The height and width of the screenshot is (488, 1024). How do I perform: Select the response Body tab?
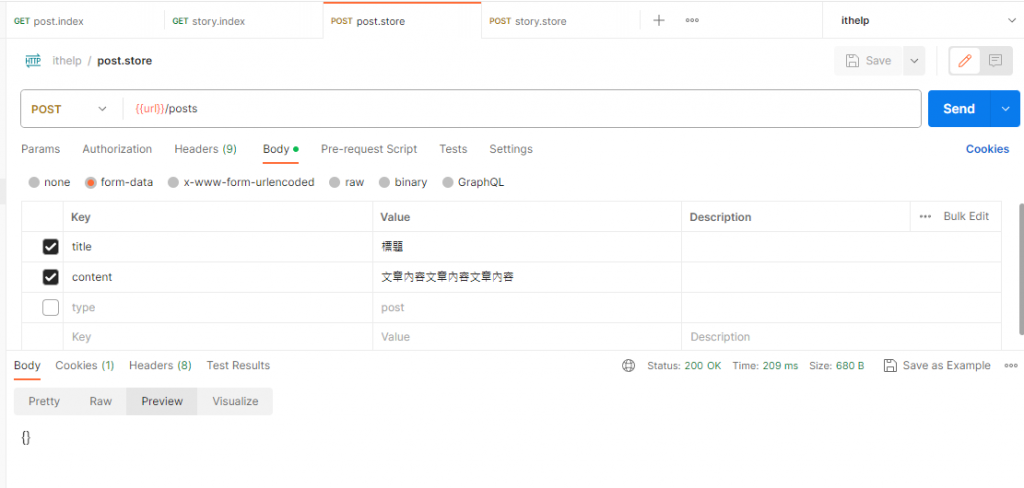point(27,366)
